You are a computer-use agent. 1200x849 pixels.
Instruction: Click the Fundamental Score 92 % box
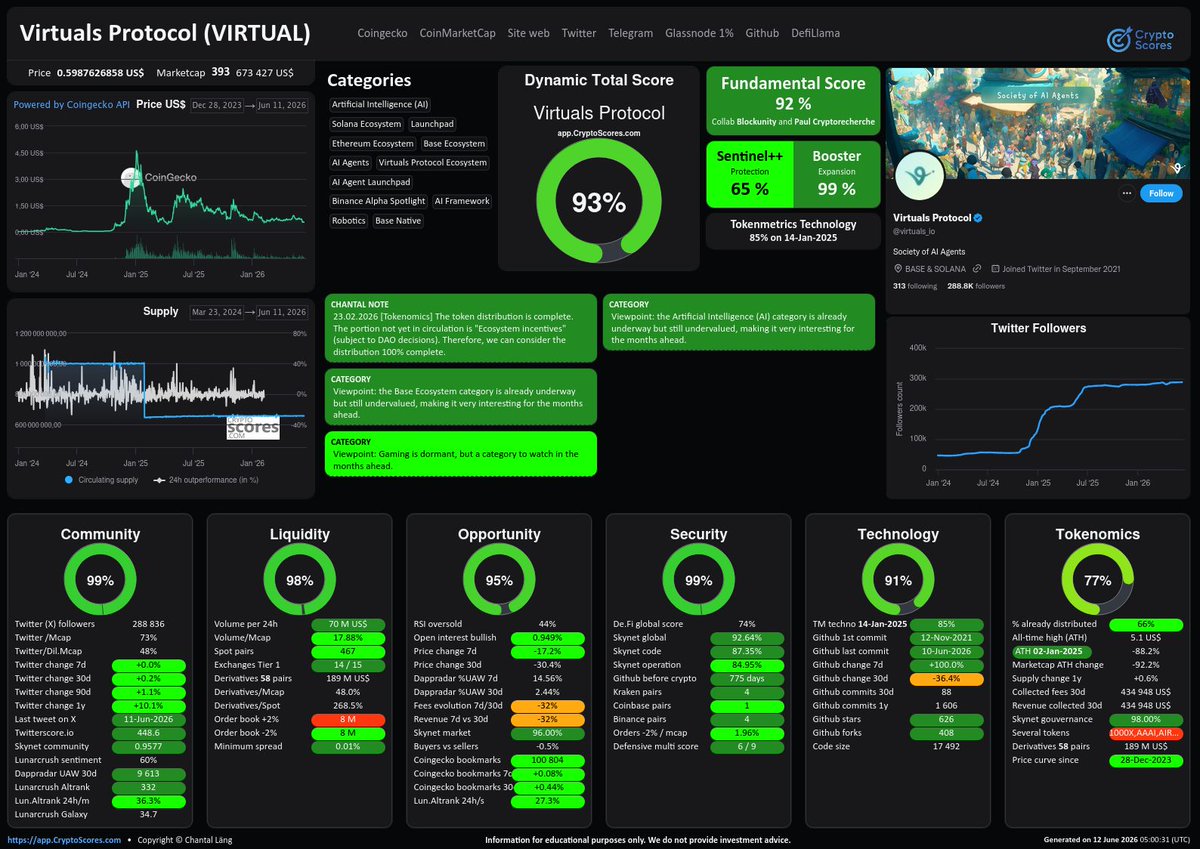[x=793, y=101]
